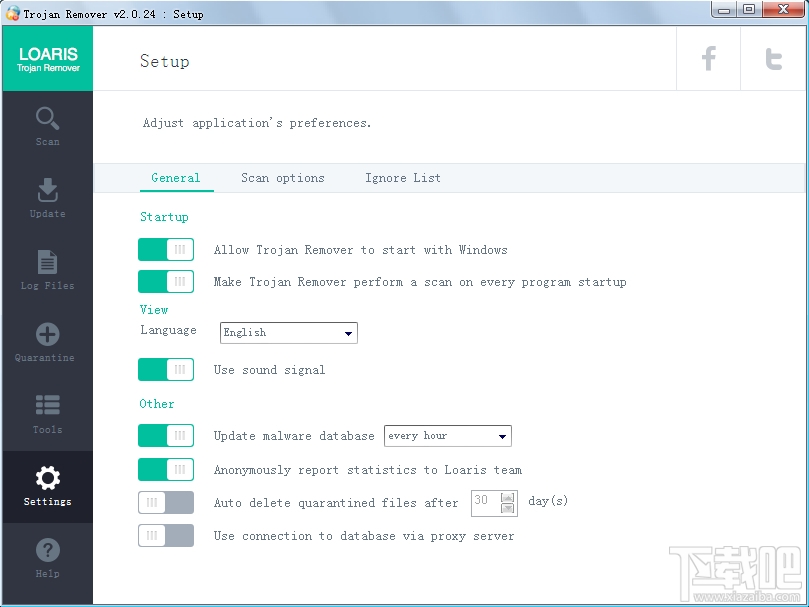Select the General tab

coord(176,177)
